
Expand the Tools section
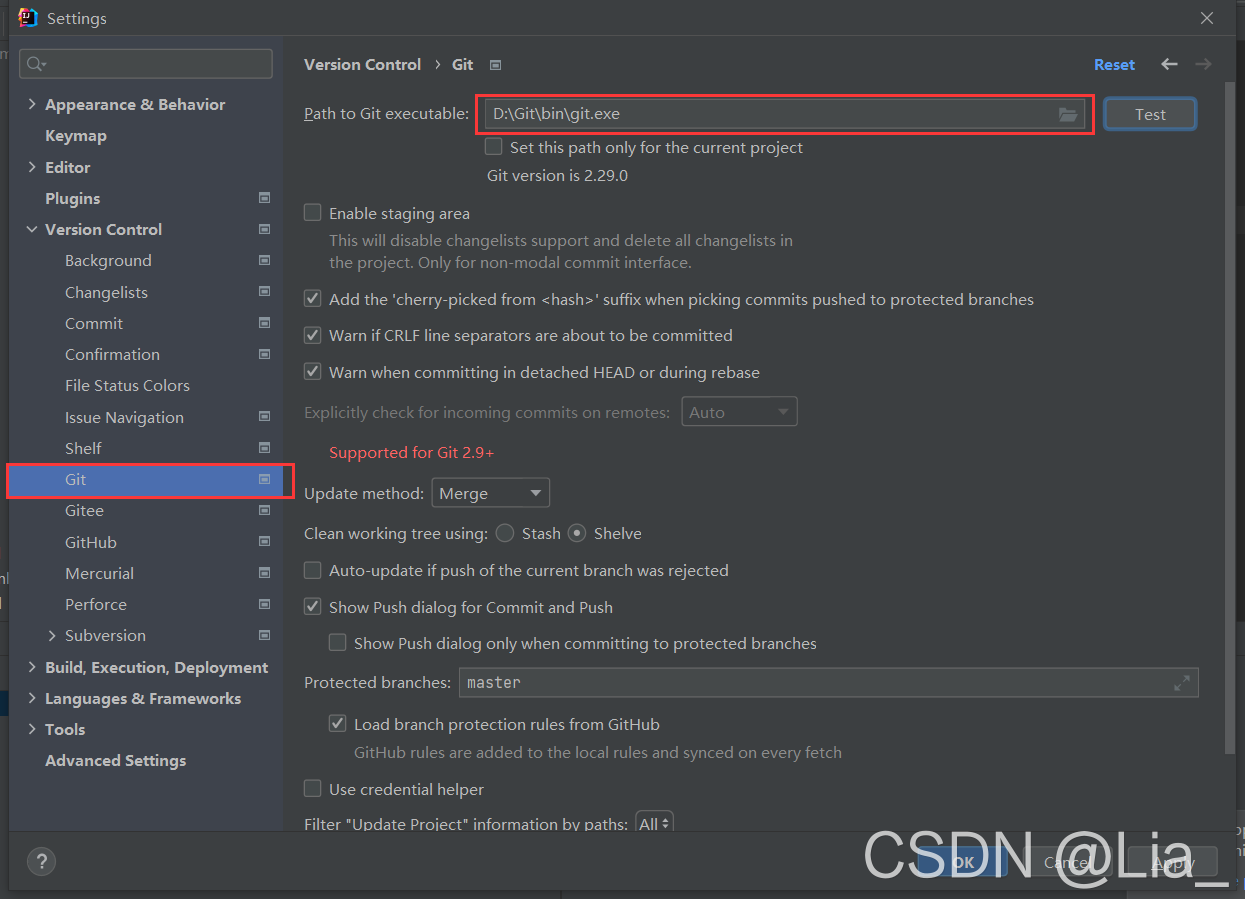click(x=32, y=729)
